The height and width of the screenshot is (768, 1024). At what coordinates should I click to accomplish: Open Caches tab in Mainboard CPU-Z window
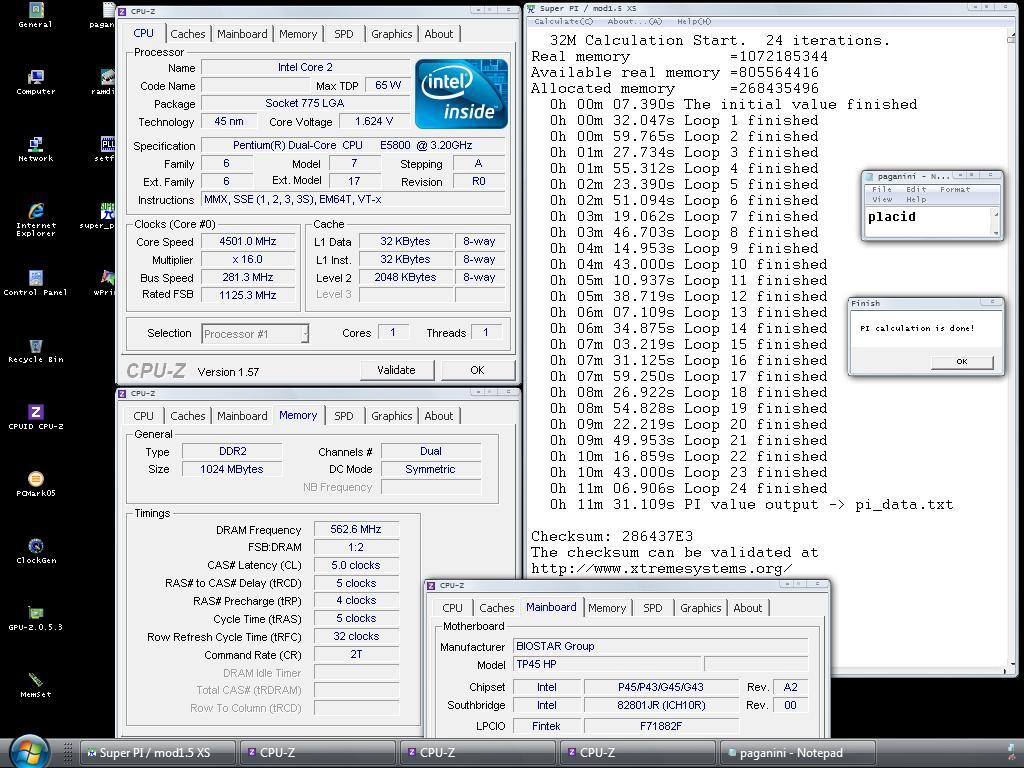[496, 608]
